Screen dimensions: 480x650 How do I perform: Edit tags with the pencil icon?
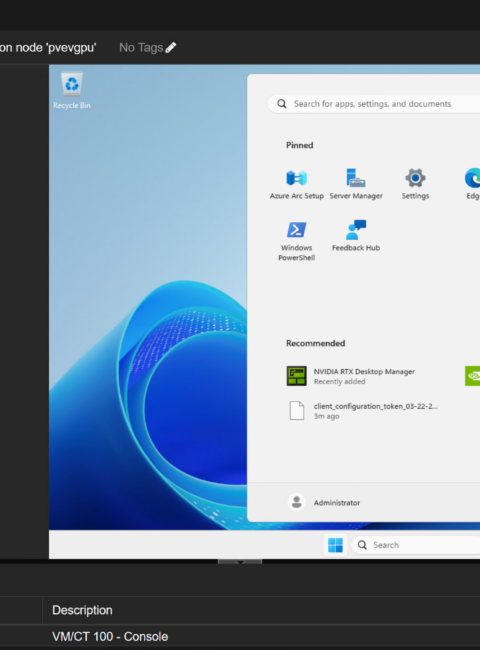tap(171, 48)
